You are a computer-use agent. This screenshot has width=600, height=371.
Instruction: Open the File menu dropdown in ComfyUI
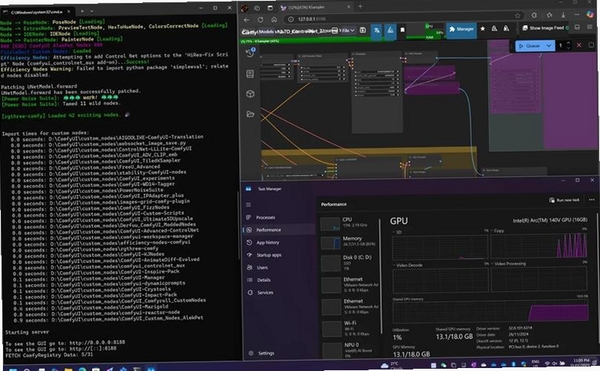tap(348, 30)
